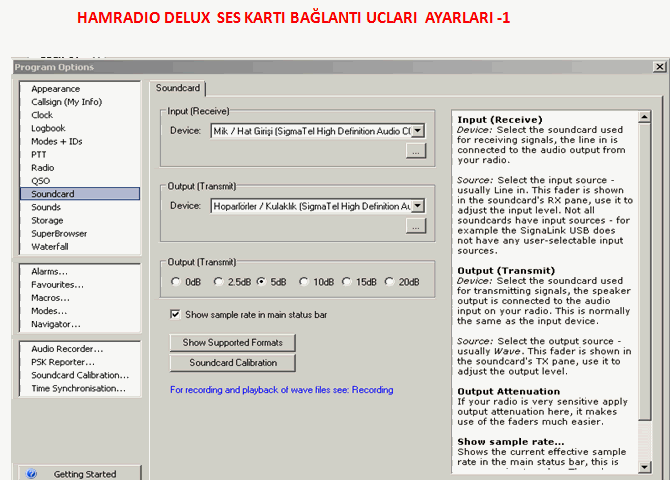This screenshot has width=670, height=480.
Task: Click the ellipsis button under Output device
Action: (416, 226)
